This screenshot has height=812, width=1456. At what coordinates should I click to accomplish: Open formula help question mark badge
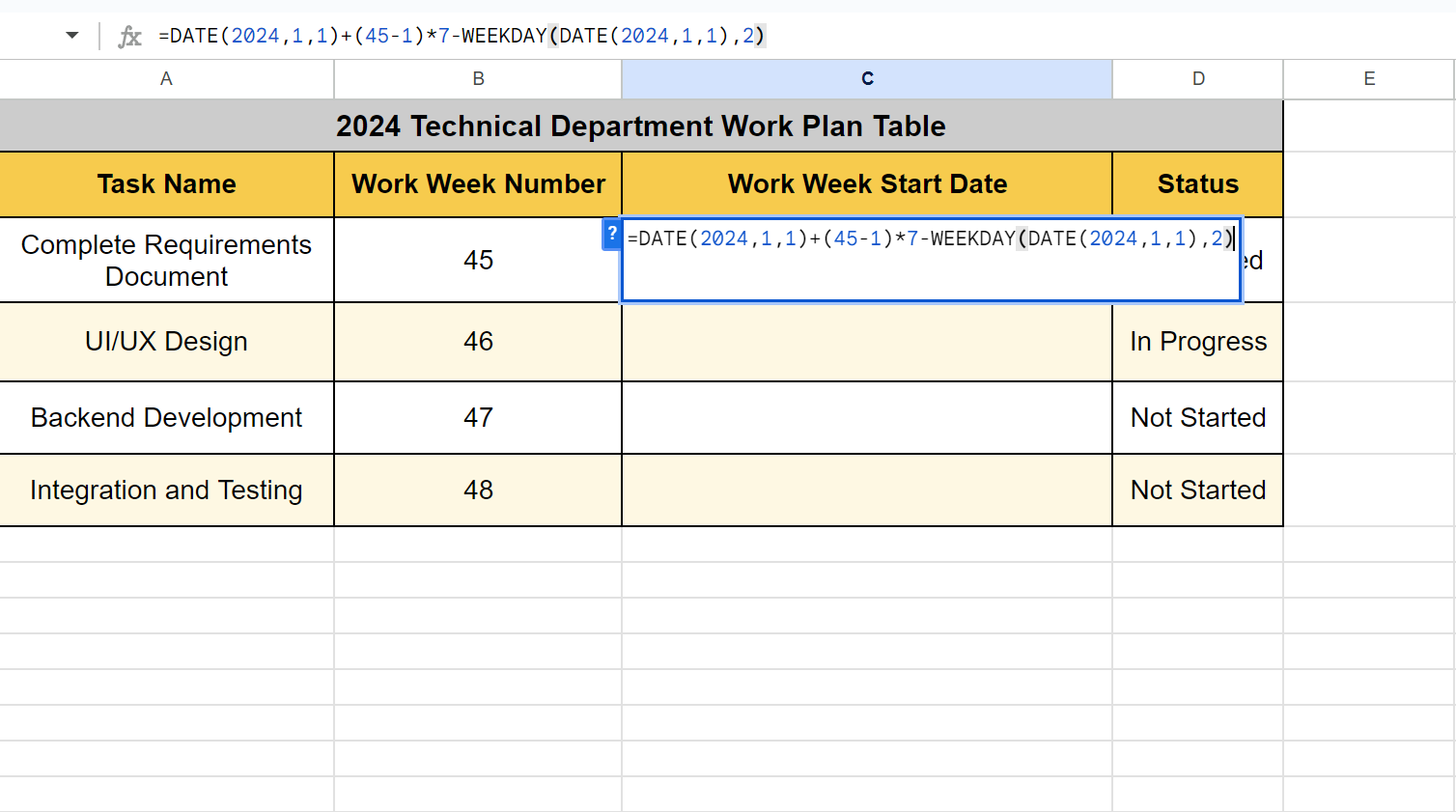[x=611, y=234]
